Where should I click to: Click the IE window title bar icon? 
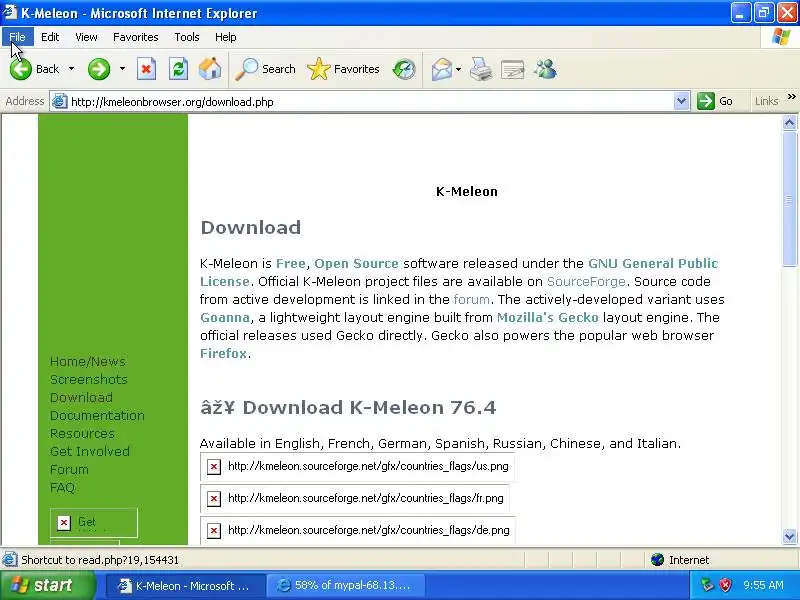pyautogui.click(x=9, y=12)
